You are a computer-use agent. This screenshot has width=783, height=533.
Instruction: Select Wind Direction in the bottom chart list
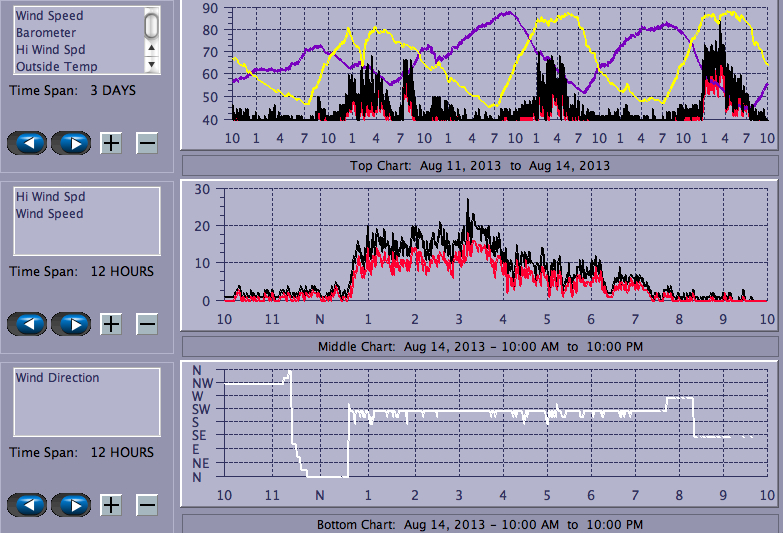click(x=57, y=378)
